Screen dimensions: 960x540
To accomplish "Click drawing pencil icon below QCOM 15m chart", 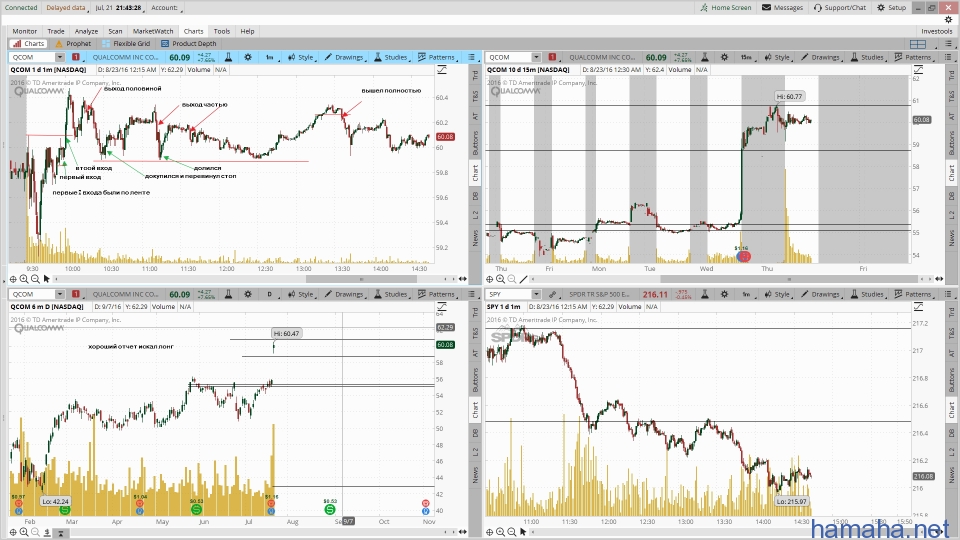I will click(523, 279).
